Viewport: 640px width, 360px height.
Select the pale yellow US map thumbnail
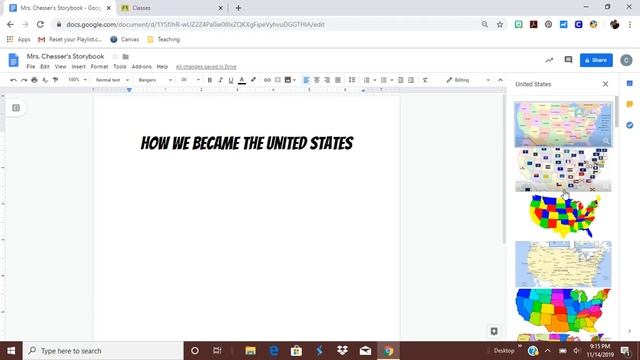(x=563, y=264)
